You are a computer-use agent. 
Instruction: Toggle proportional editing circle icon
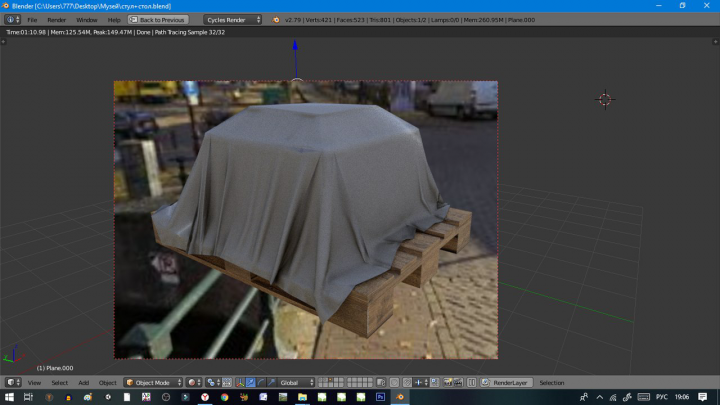[x=394, y=382]
